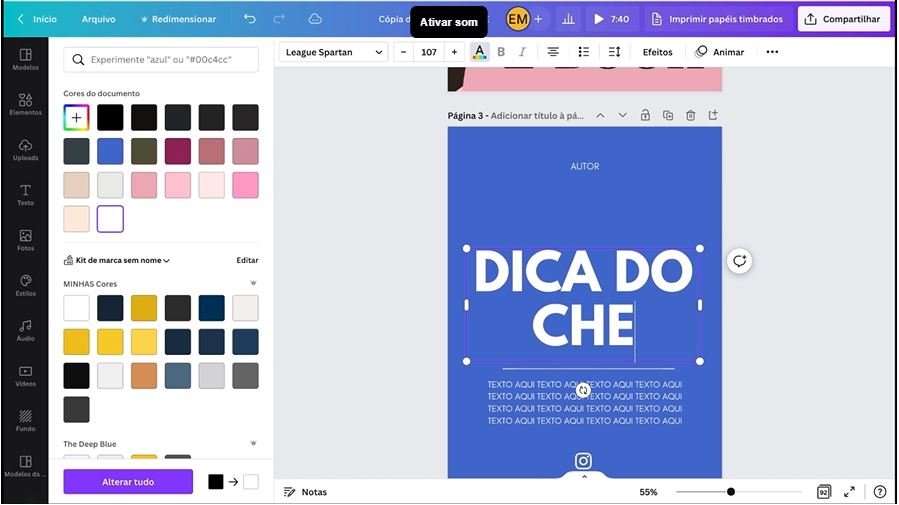Screen dimensions: 899x505
Task: Play the presentation 7:40 button
Action: (611, 19)
